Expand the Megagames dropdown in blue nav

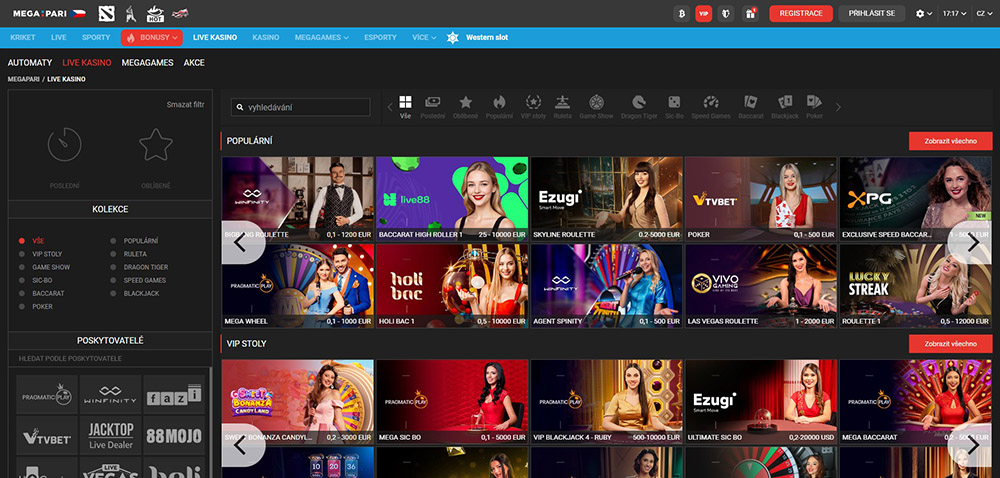[321, 38]
